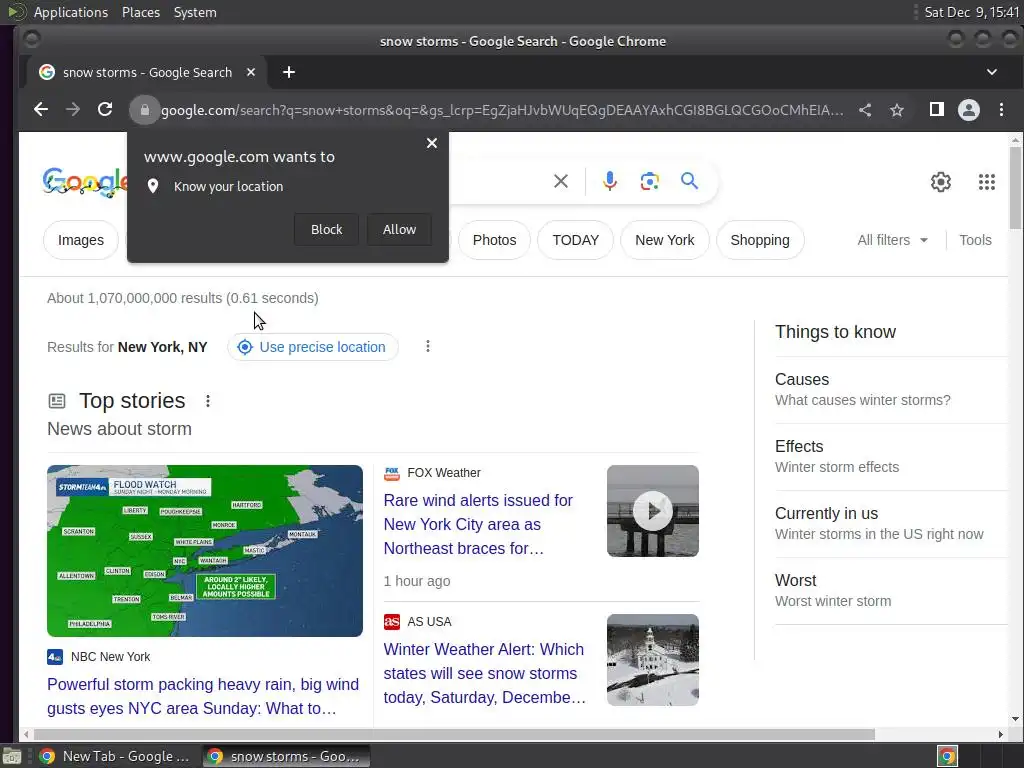
Task: Click Use precise location
Action: coord(313,347)
